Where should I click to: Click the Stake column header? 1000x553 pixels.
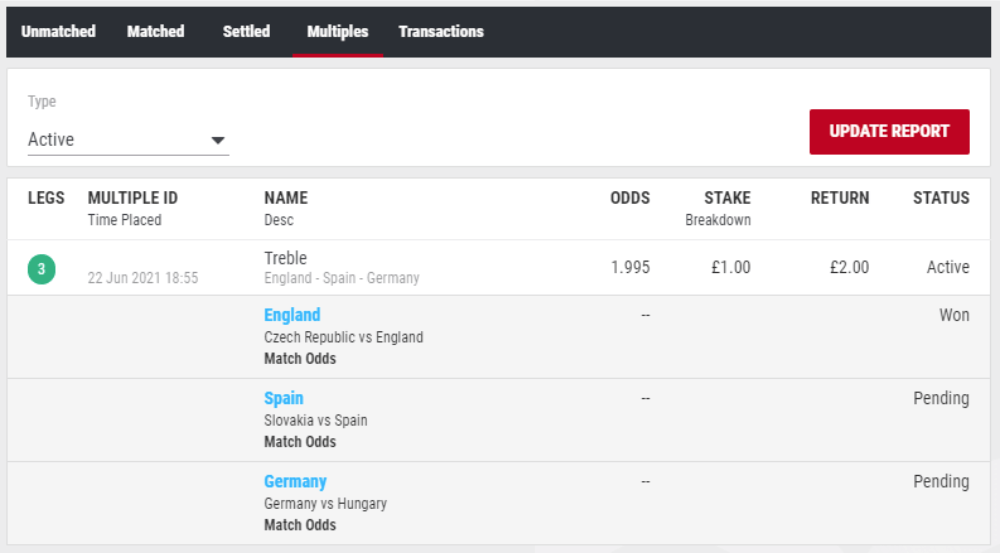(x=727, y=198)
